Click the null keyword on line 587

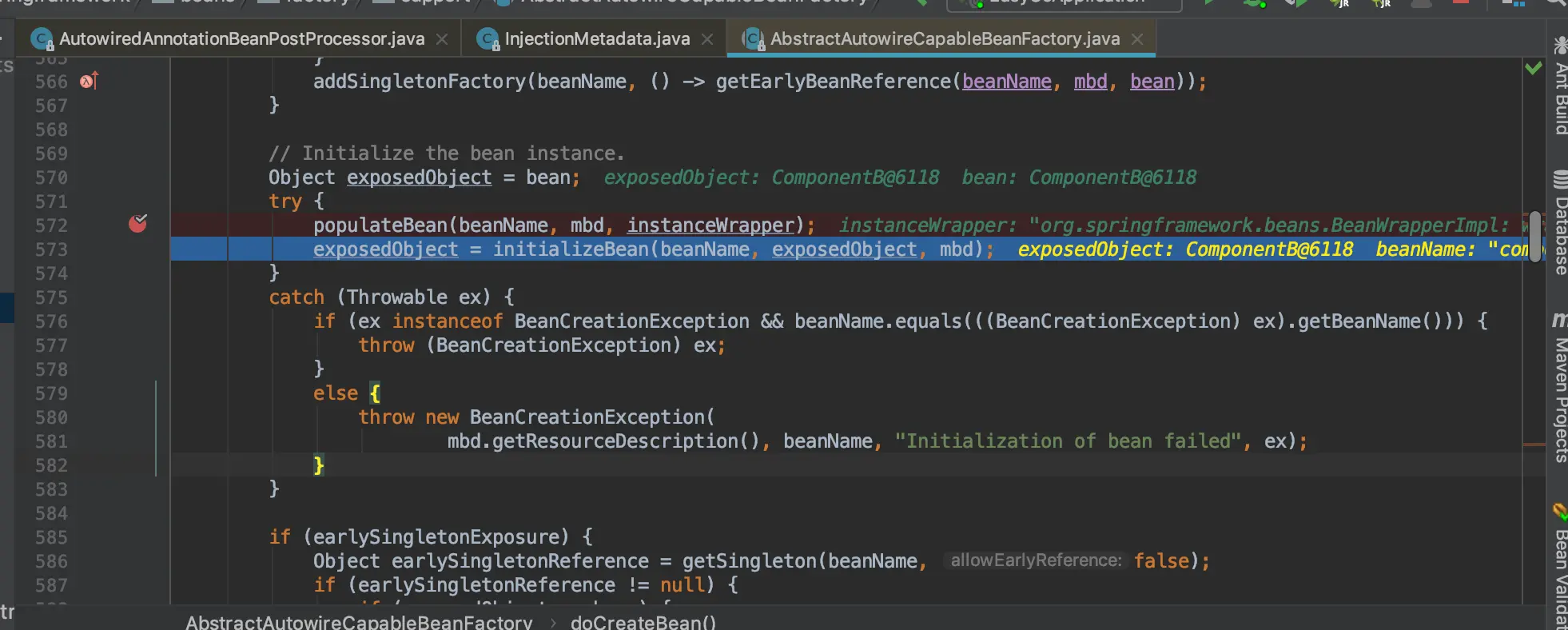pos(683,585)
